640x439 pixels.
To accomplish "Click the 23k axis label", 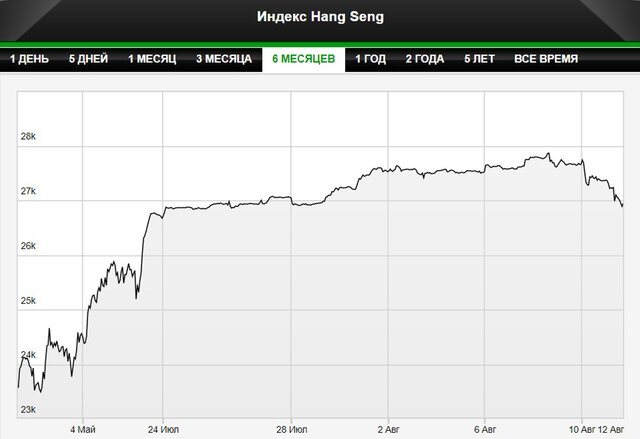I will pos(28,410).
